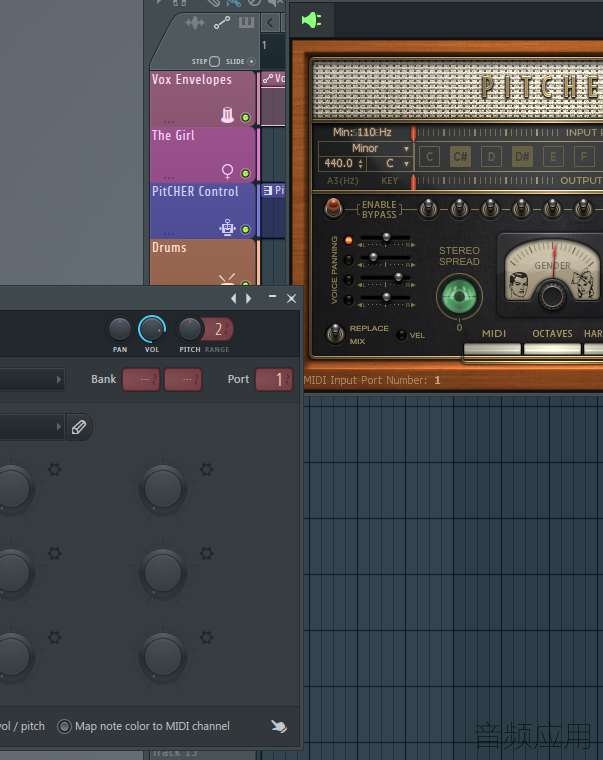Screen dimensions: 603x760
Task: Toggle the fourth voice panning LED
Action: (349, 300)
